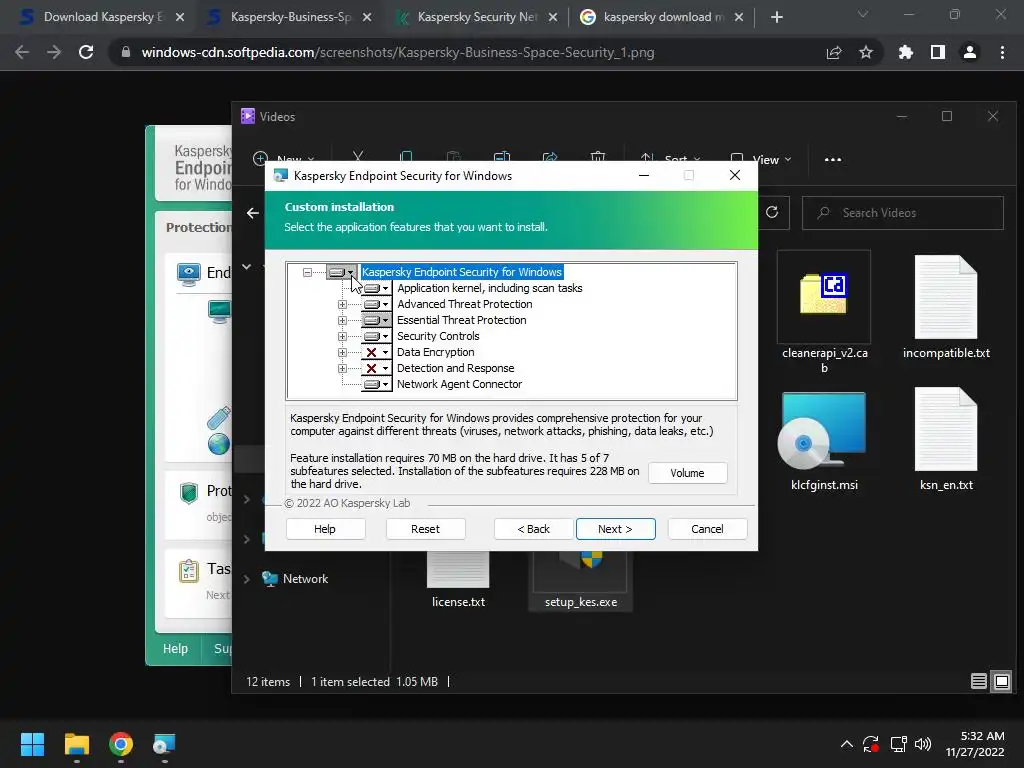Switch to the 'Kaspersky-Business-Sp' browser tab
Image resolution: width=1024 pixels, height=768 pixels.
pos(290,17)
